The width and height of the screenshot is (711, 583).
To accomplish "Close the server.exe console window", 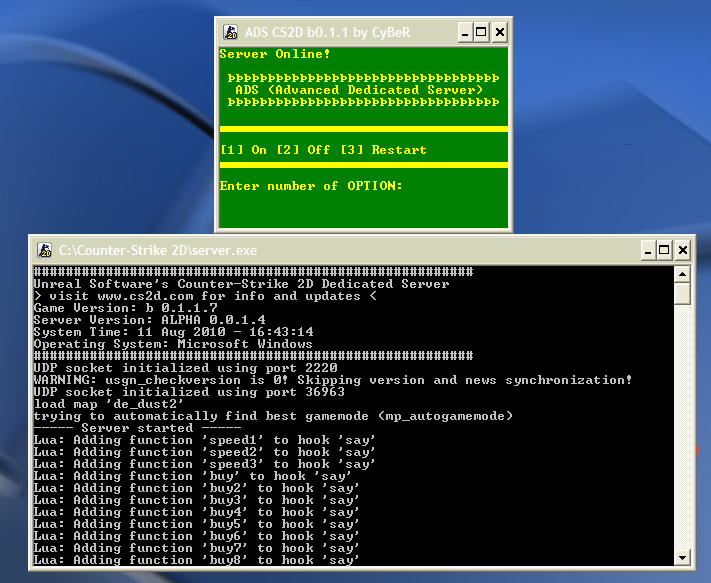I will [x=683, y=250].
